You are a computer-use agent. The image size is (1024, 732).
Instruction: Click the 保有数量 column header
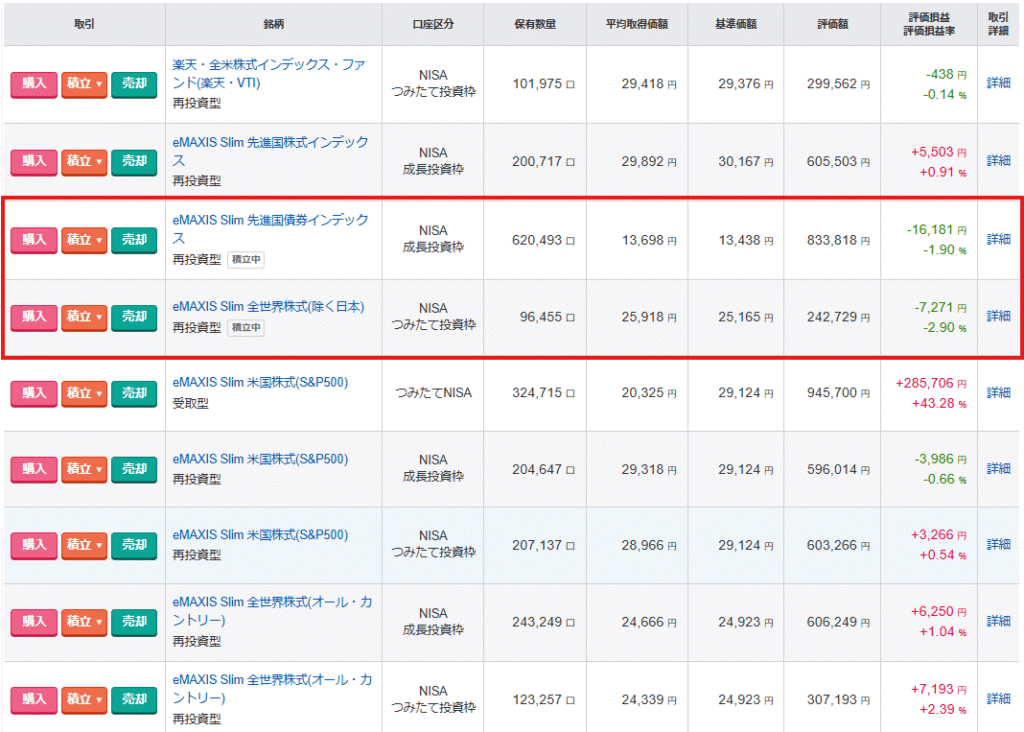535,24
